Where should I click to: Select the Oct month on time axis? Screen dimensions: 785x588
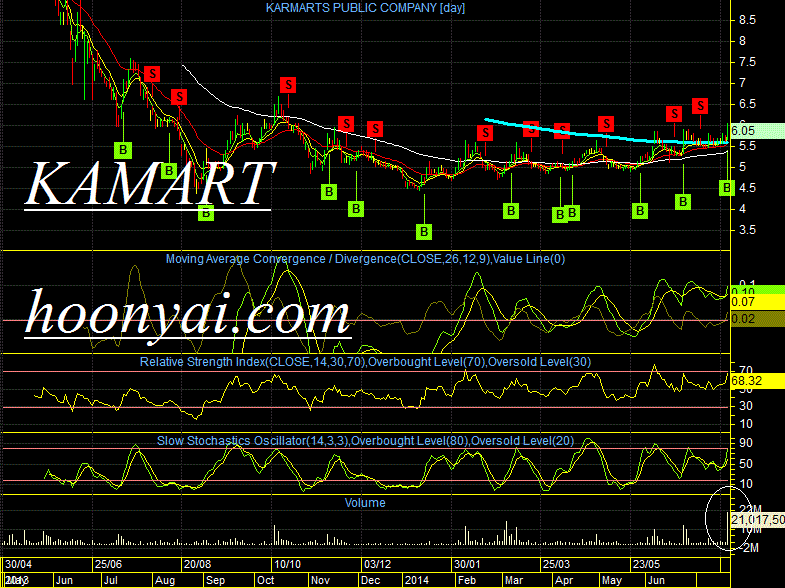265,580
